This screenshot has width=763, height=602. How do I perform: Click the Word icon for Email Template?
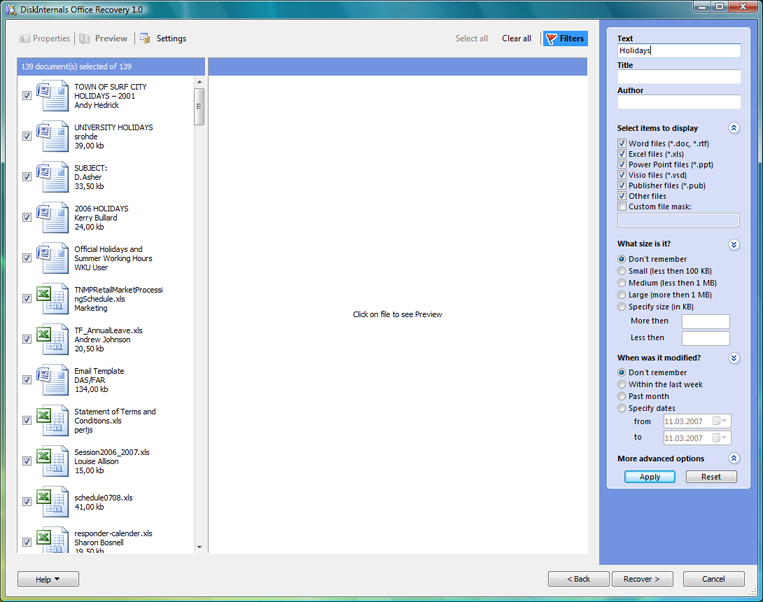[x=52, y=380]
